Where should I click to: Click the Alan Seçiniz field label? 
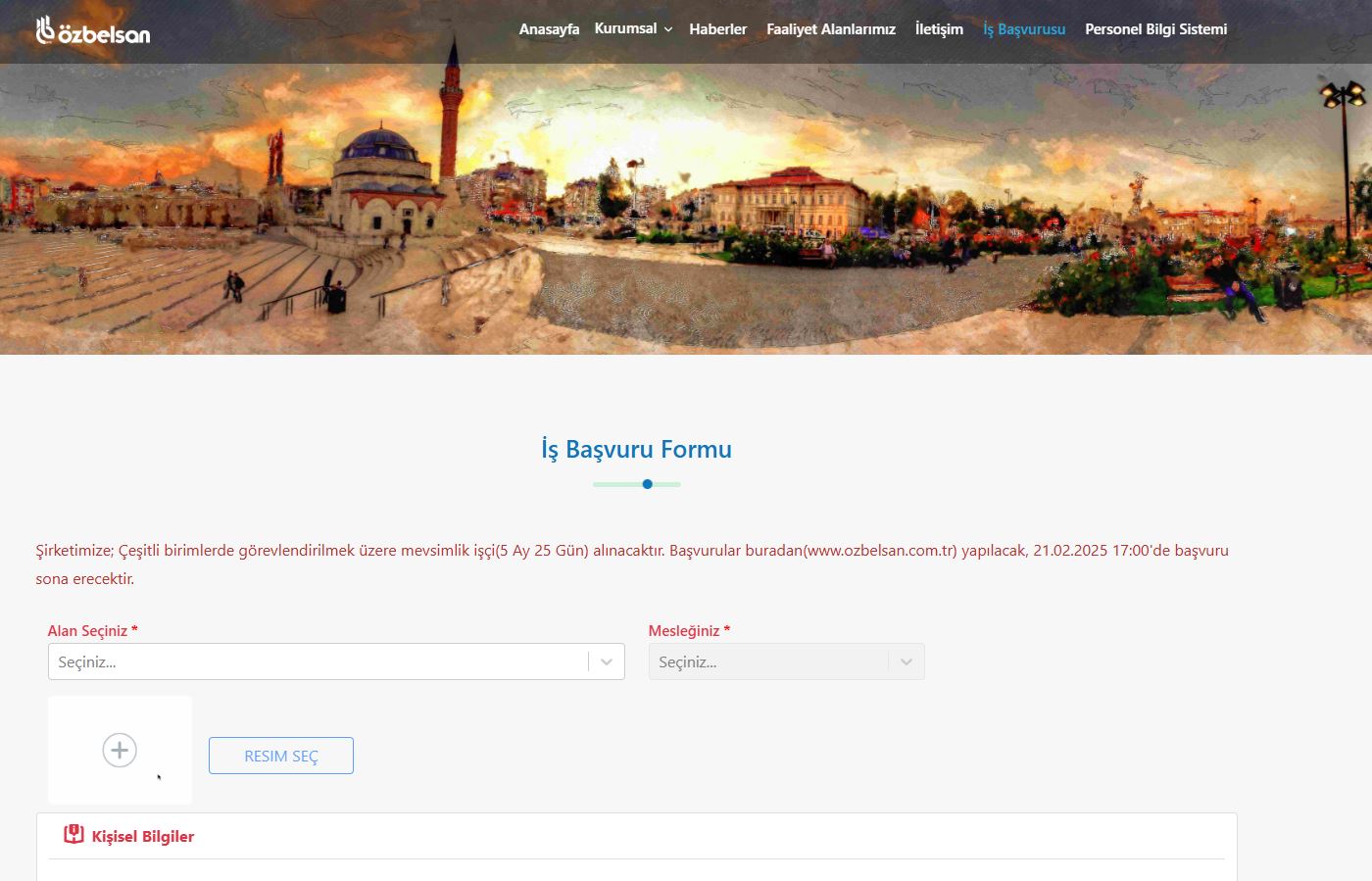93,631
